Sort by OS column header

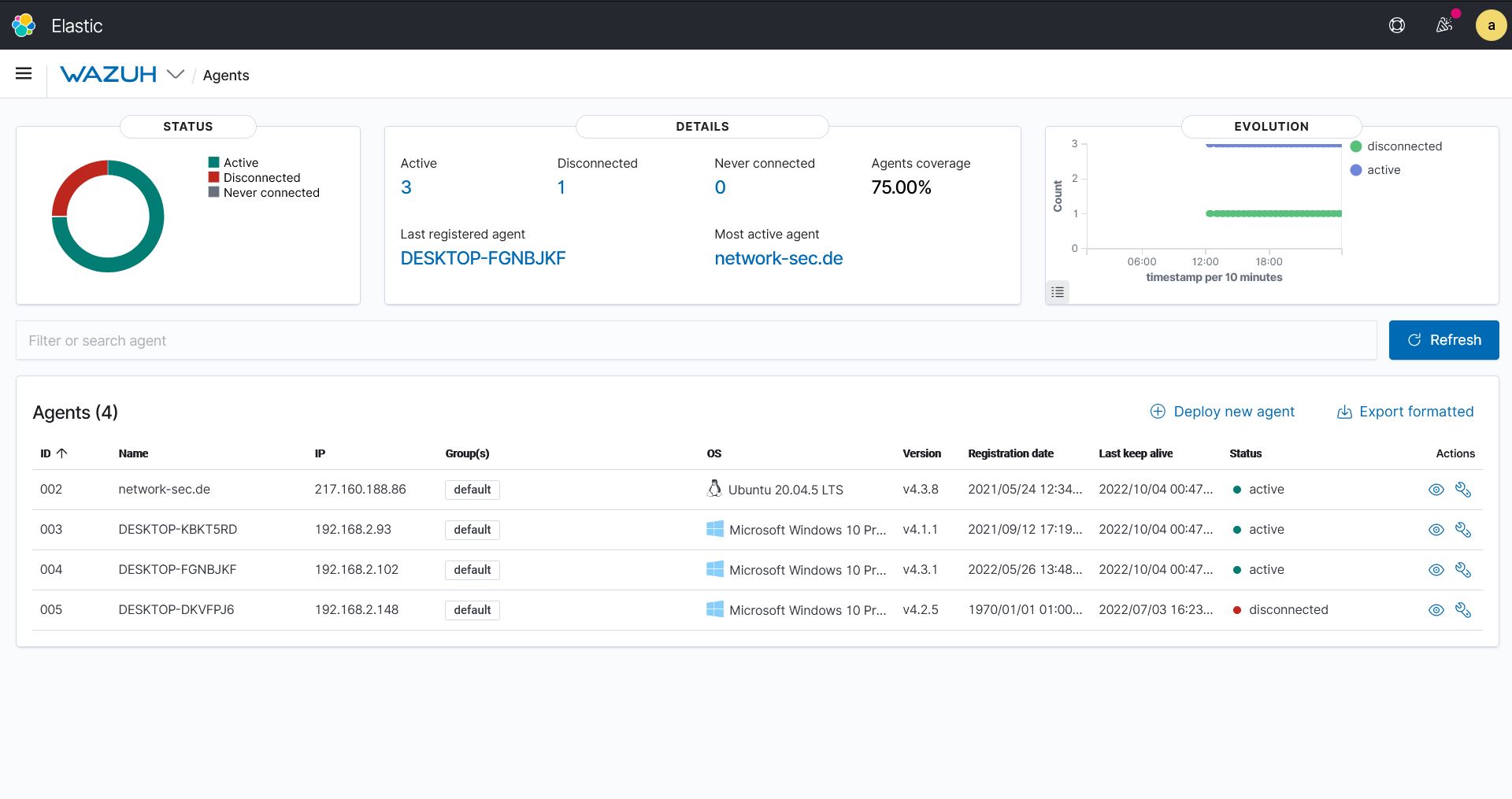point(714,453)
